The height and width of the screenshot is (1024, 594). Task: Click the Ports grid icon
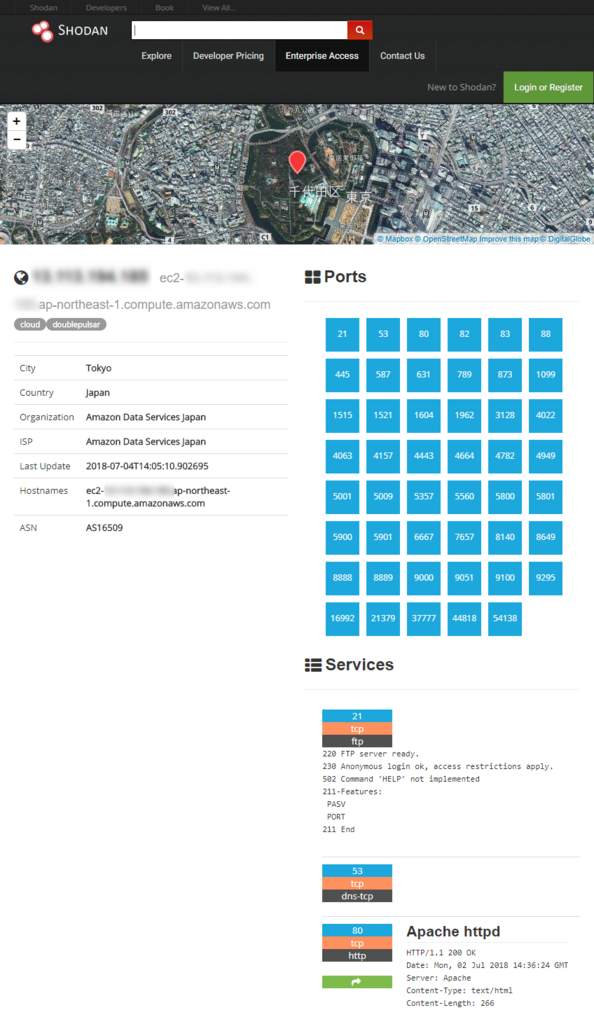(x=313, y=277)
